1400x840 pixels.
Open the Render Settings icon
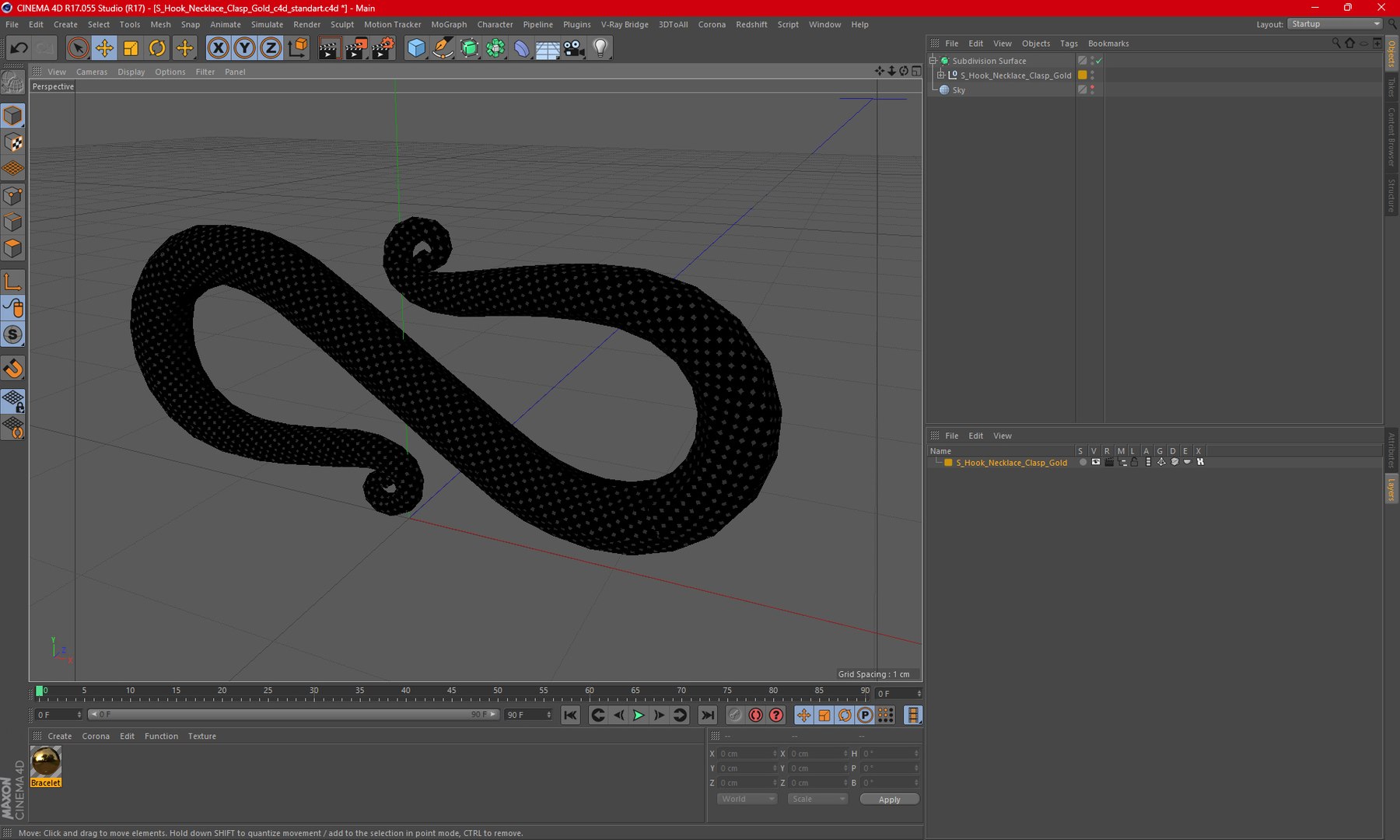point(383,48)
